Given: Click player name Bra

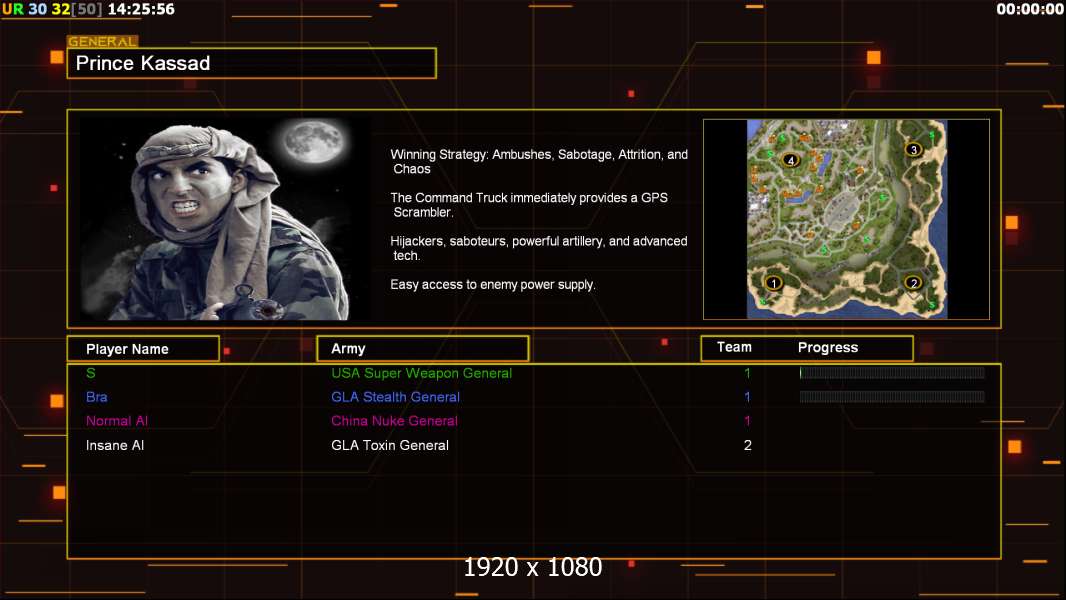Looking at the screenshot, I should (x=97, y=397).
